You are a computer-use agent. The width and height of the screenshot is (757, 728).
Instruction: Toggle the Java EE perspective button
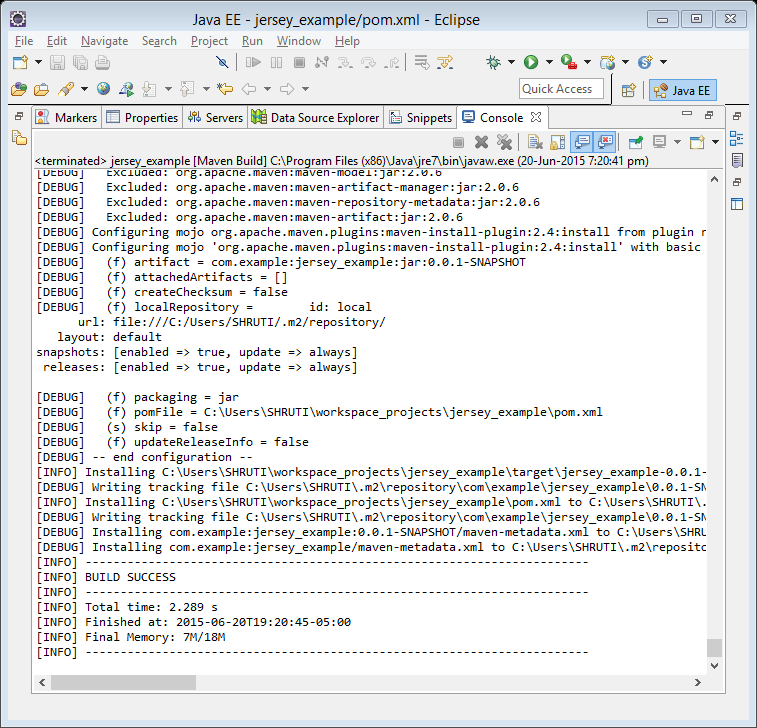[x=683, y=90]
